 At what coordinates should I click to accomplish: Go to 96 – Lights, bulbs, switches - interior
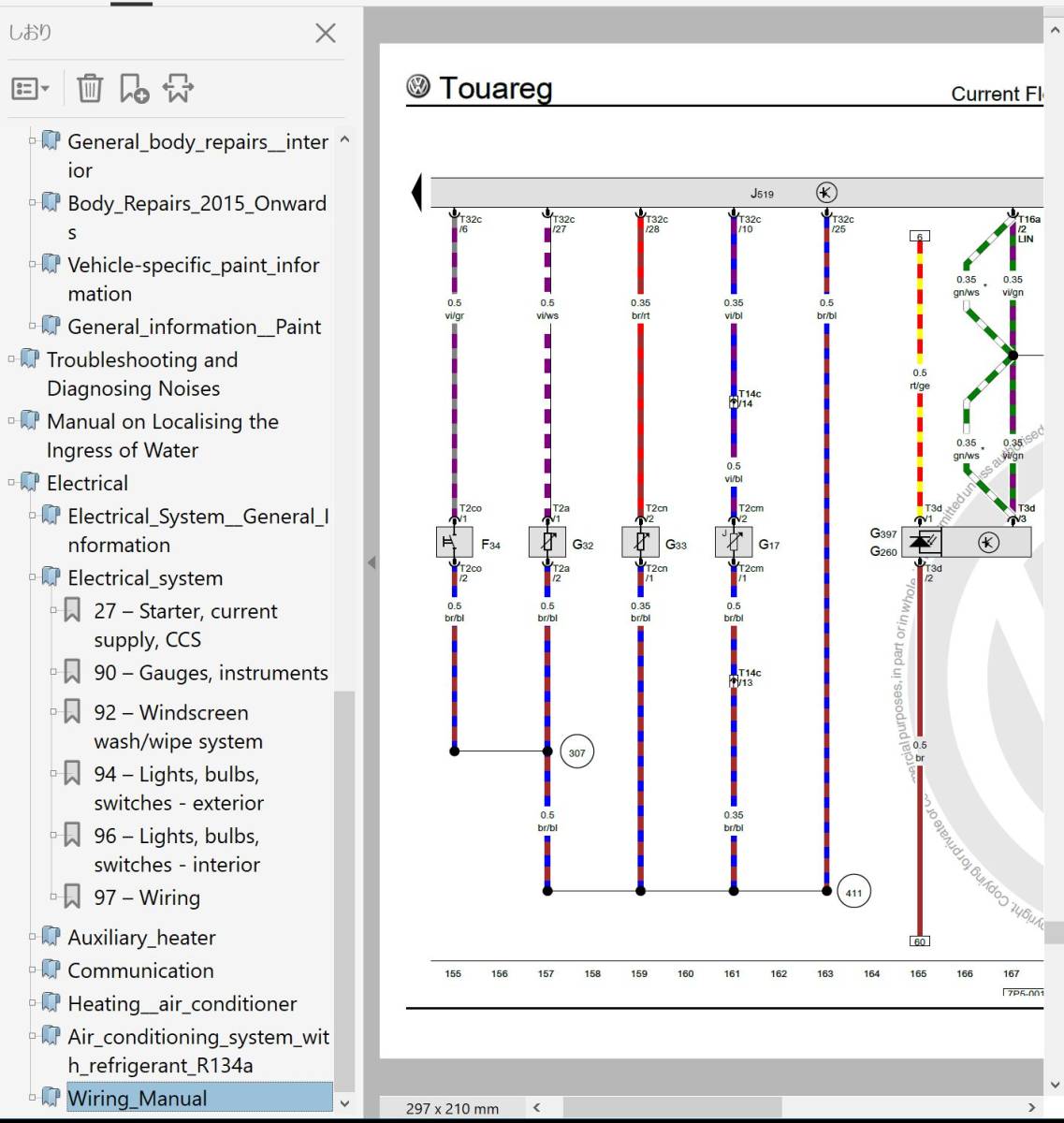click(x=177, y=851)
